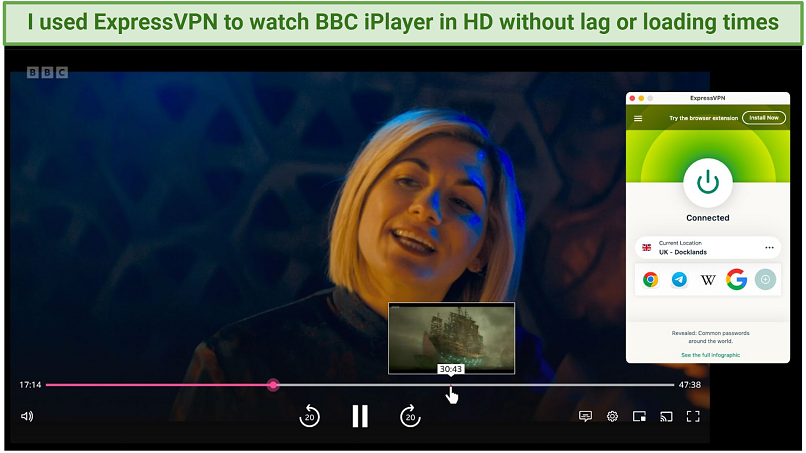The width and height of the screenshot is (806, 453).
Task: Open location options via three dots
Action: [x=769, y=247]
